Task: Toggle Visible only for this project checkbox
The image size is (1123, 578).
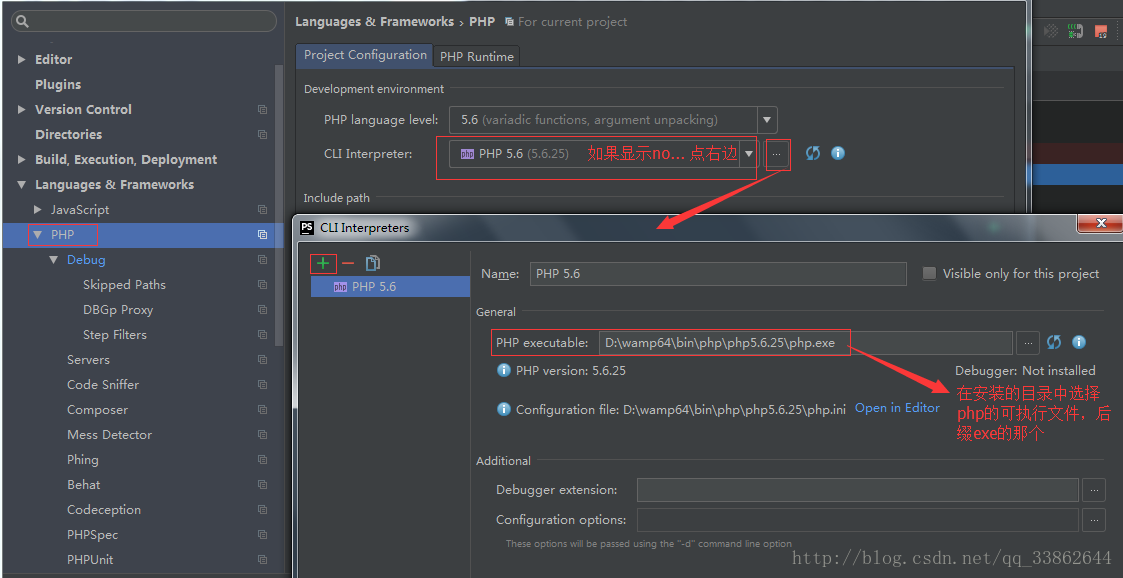Action: point(930,274)
